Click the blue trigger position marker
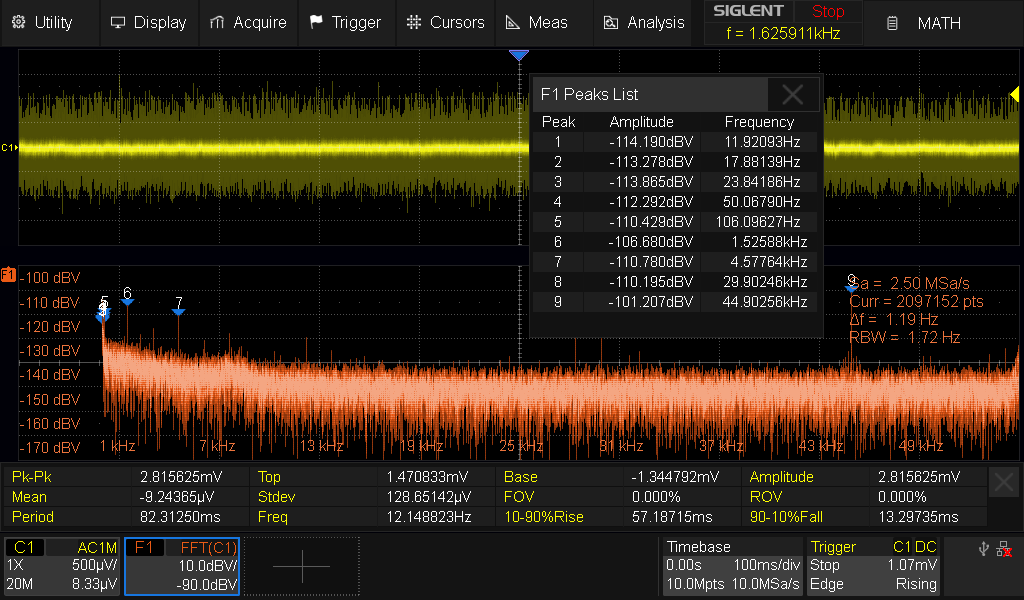The width and height of the screenshot is (1024, 600). click(x=518, y=56)
